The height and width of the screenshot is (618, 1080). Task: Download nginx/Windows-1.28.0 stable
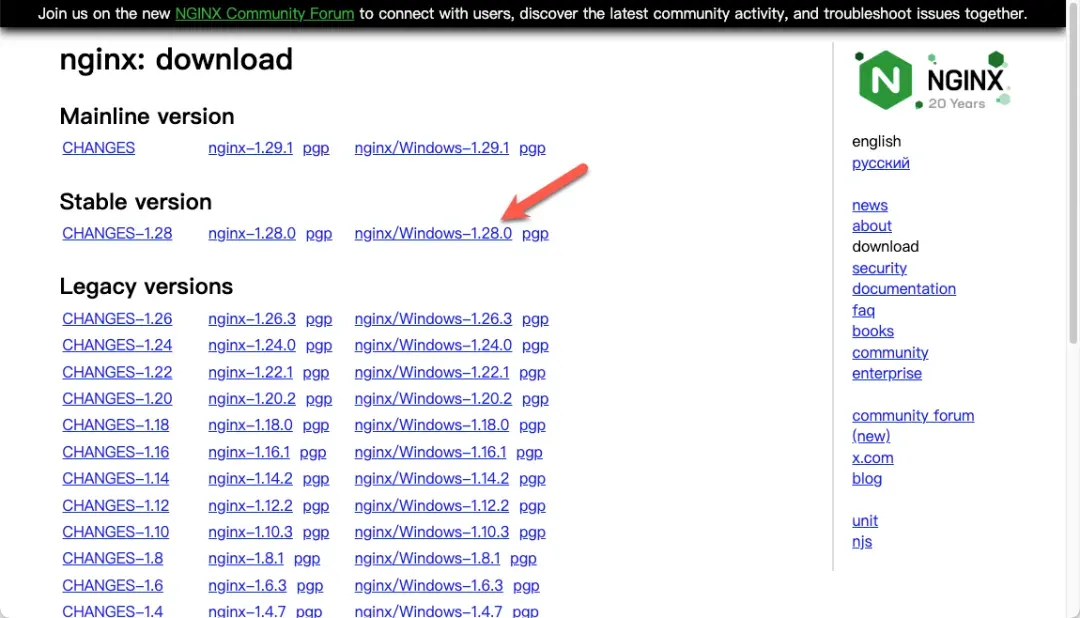point(433,233)
